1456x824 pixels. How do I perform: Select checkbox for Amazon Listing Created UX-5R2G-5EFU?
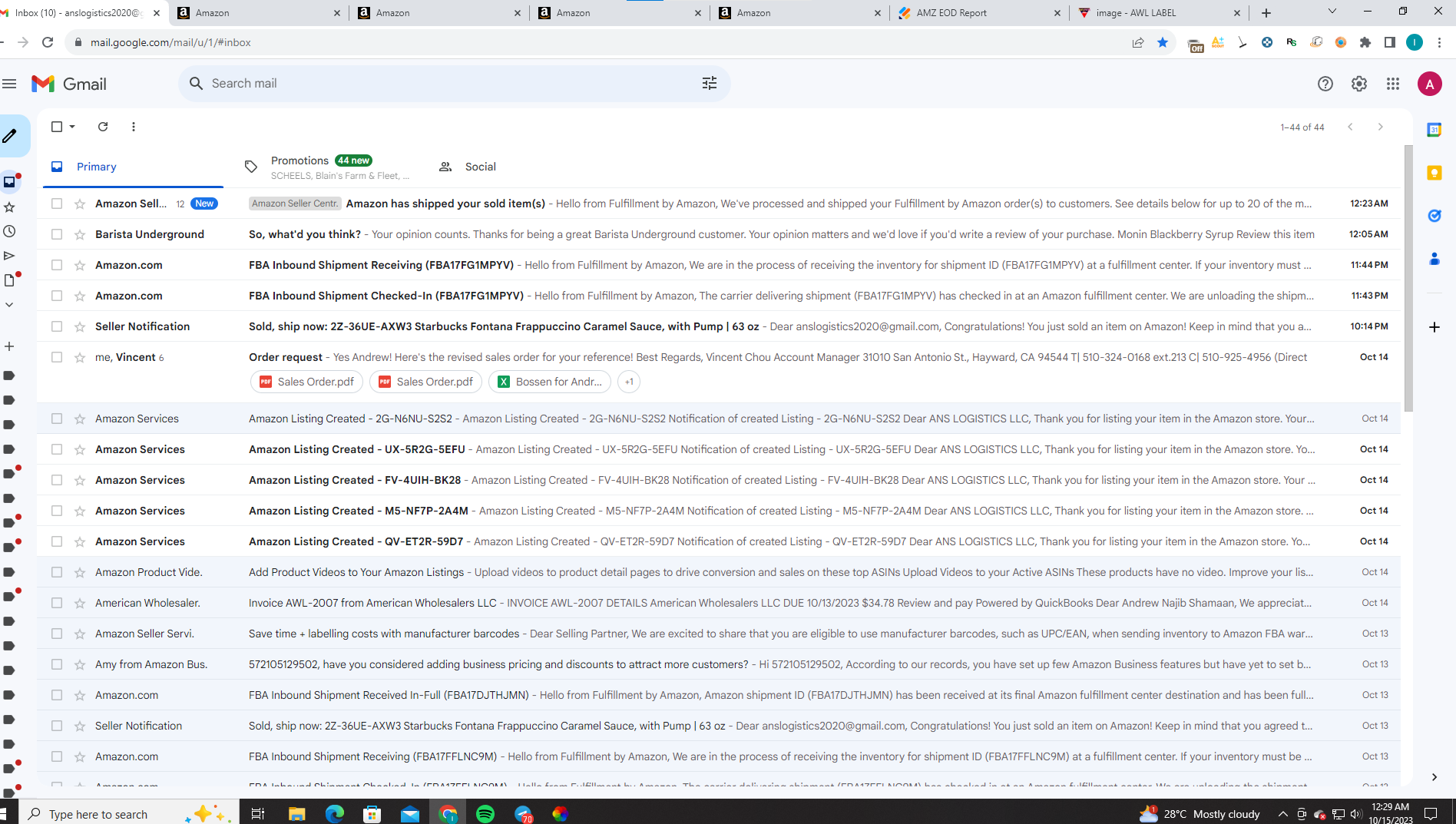pyautogui.click(x=57, y=449)
